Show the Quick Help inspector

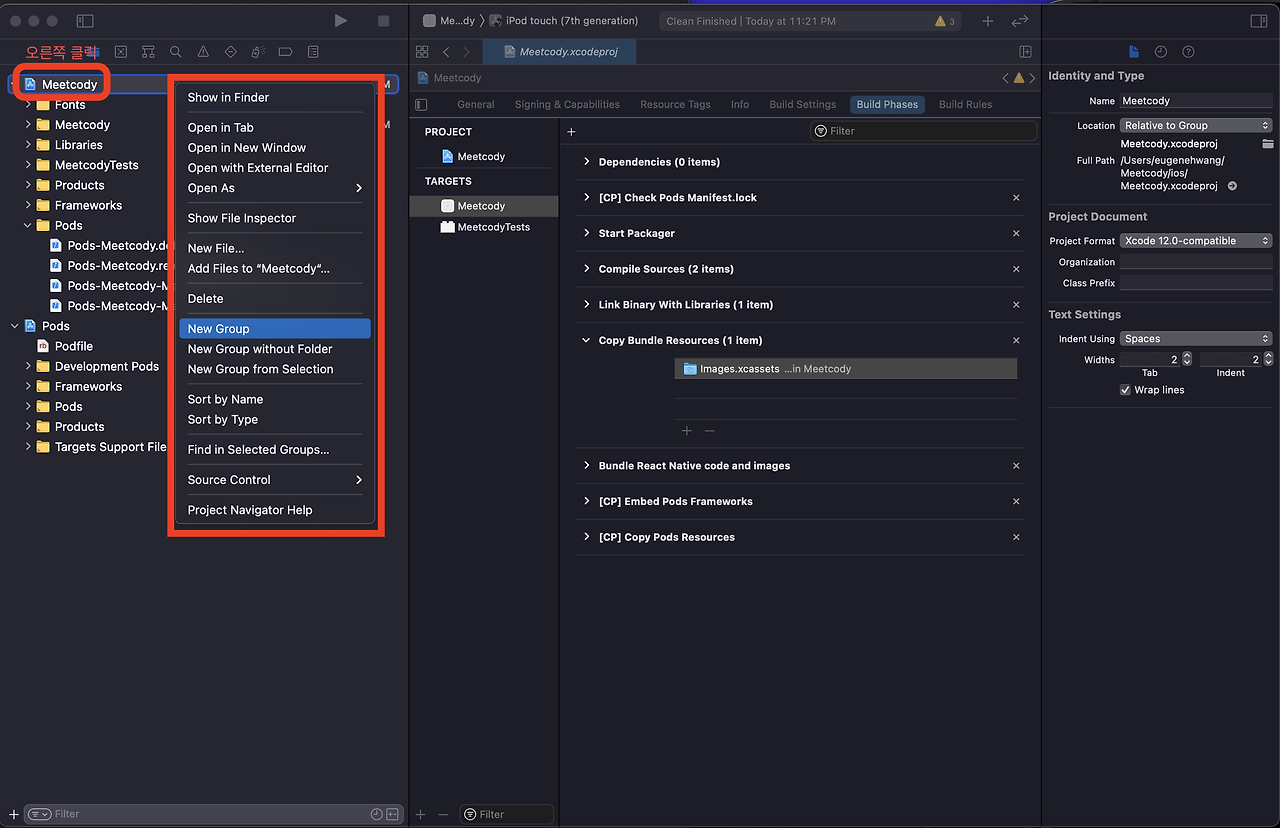point(1188,52)
